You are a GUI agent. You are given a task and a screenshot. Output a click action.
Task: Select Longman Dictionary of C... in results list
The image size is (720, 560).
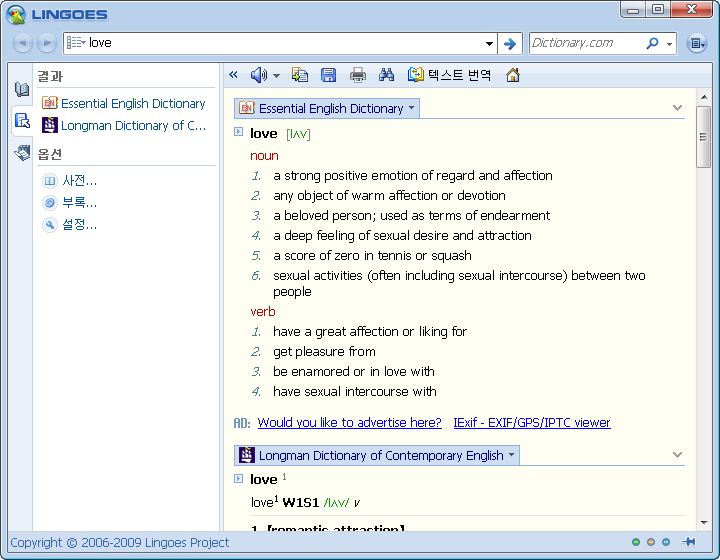click(x=124, y=125)
